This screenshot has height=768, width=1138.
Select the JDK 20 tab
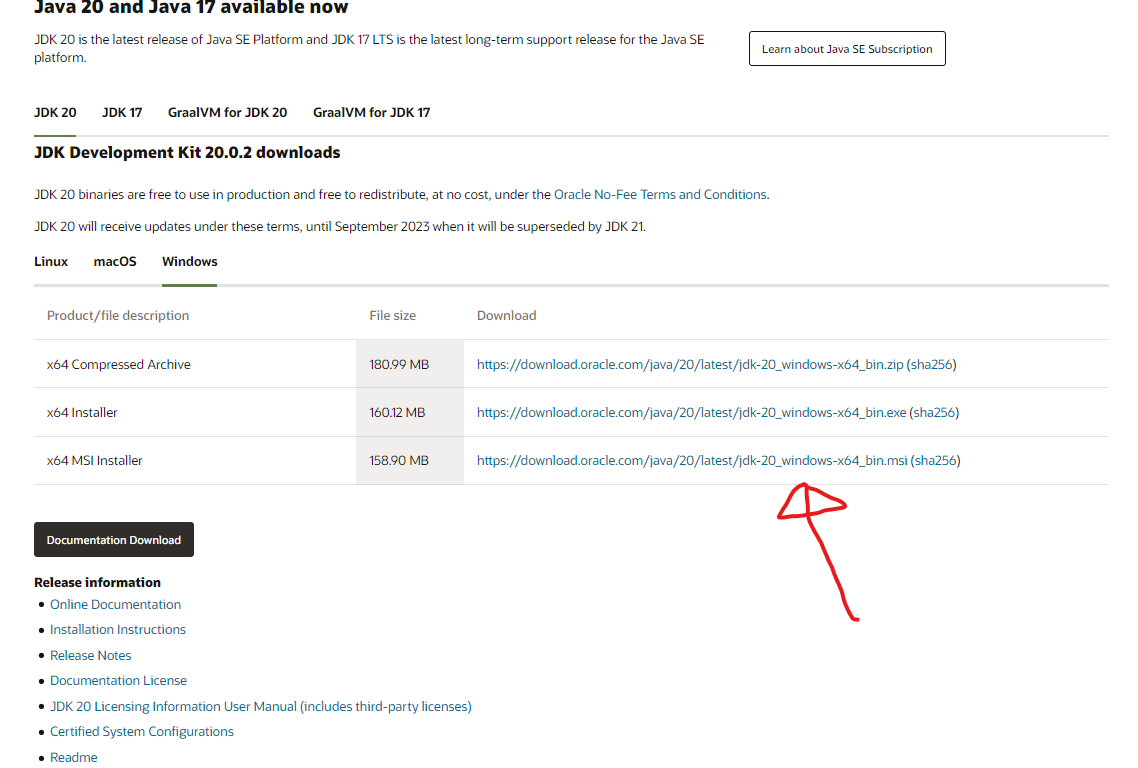click(x=55, y=113)
